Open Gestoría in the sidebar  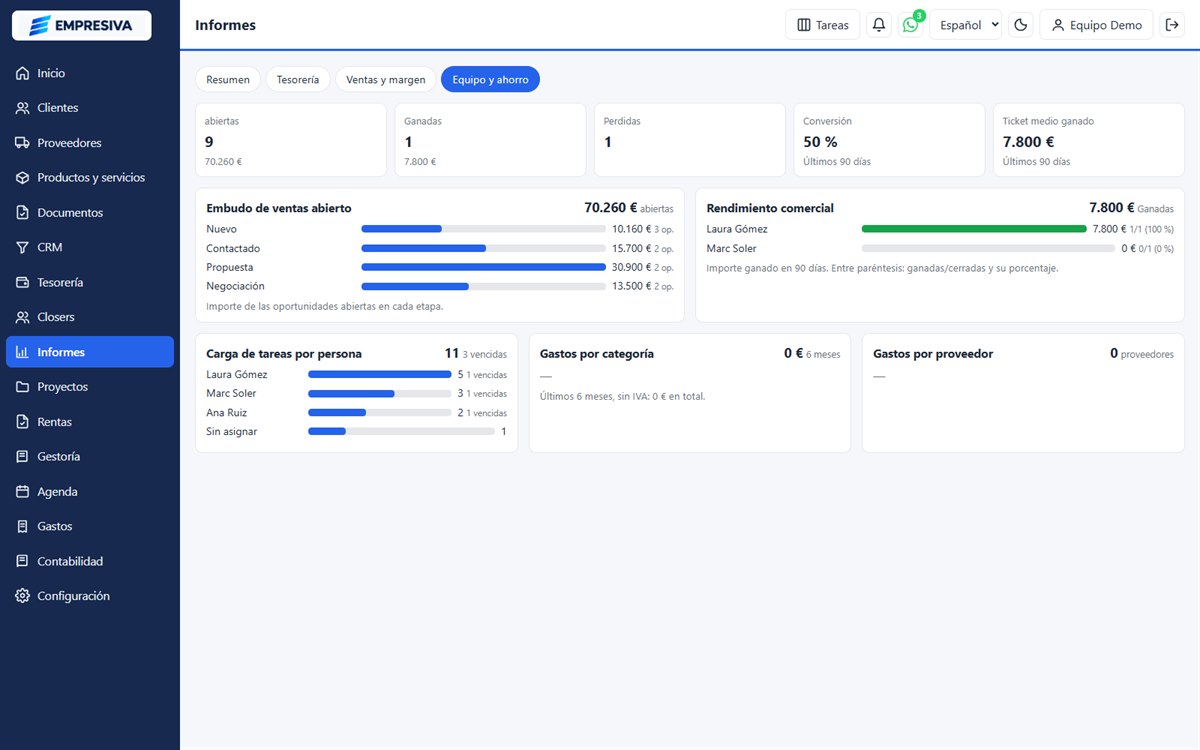pos(90,457)
